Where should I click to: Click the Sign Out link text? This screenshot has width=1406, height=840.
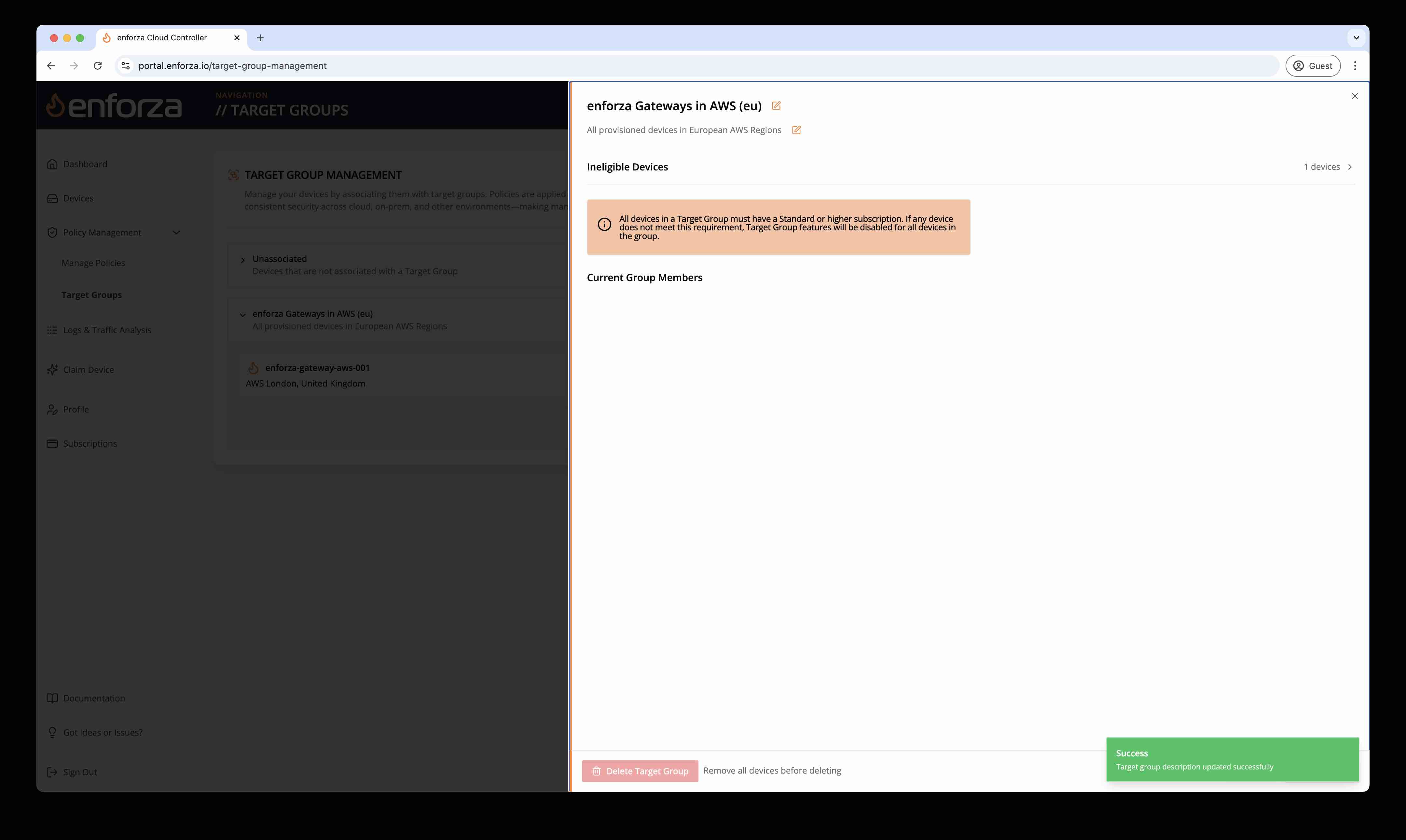pyautogui.click(x=80, y=772)
